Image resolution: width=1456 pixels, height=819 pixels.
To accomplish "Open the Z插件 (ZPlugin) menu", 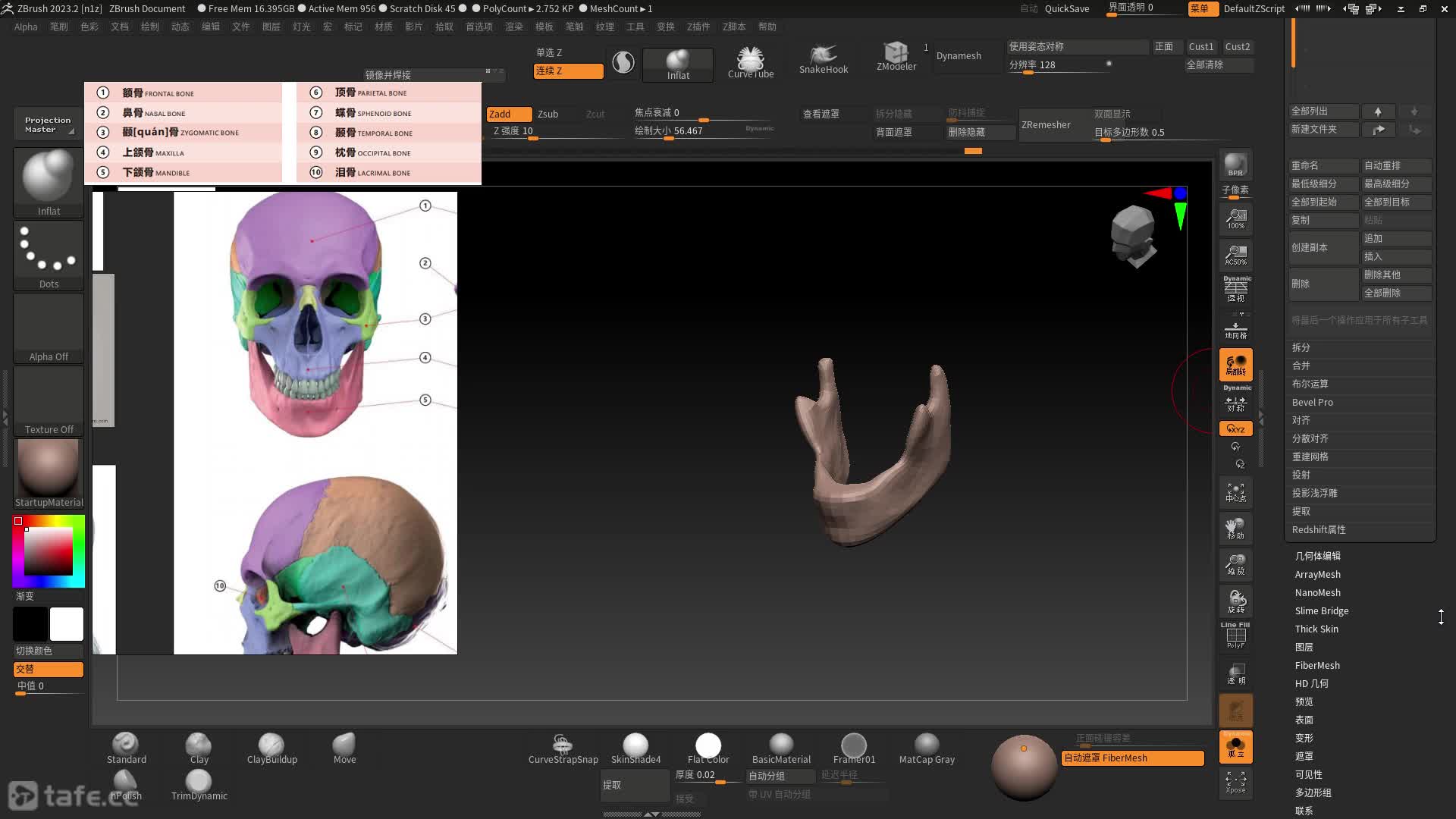I will [698, 27].
